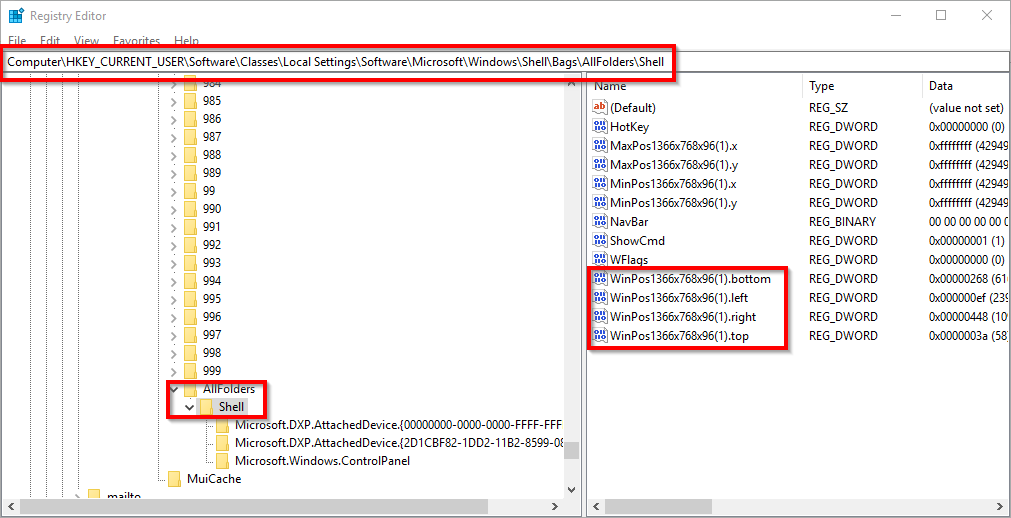Viewport: 1011px width, 518px height.
Task: Expand the 986 key in the tree
Action: click(x=173, y=119)
